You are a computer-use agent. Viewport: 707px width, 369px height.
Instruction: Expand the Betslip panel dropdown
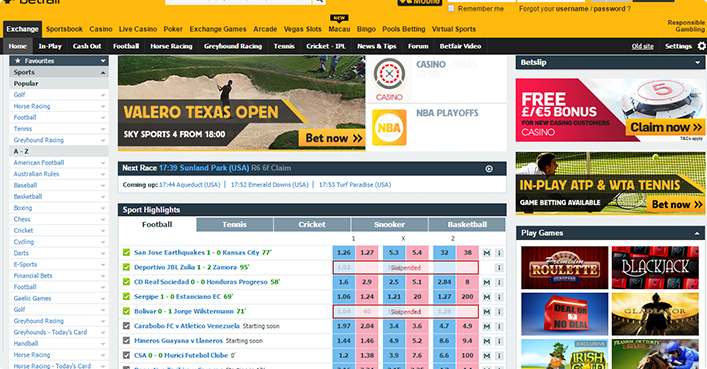[x=698, y=63]
